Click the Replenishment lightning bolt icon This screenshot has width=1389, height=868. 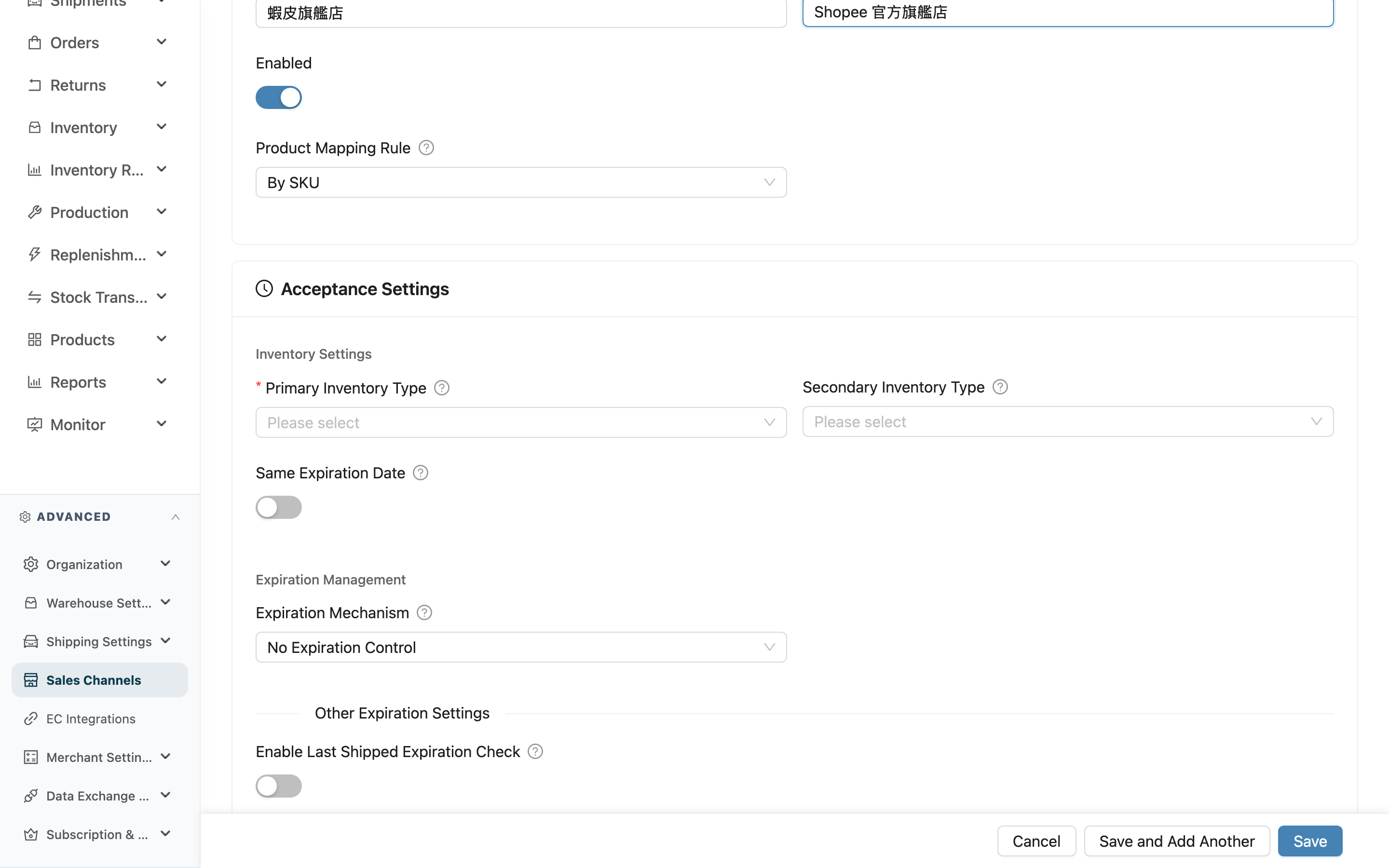(34, 255)
